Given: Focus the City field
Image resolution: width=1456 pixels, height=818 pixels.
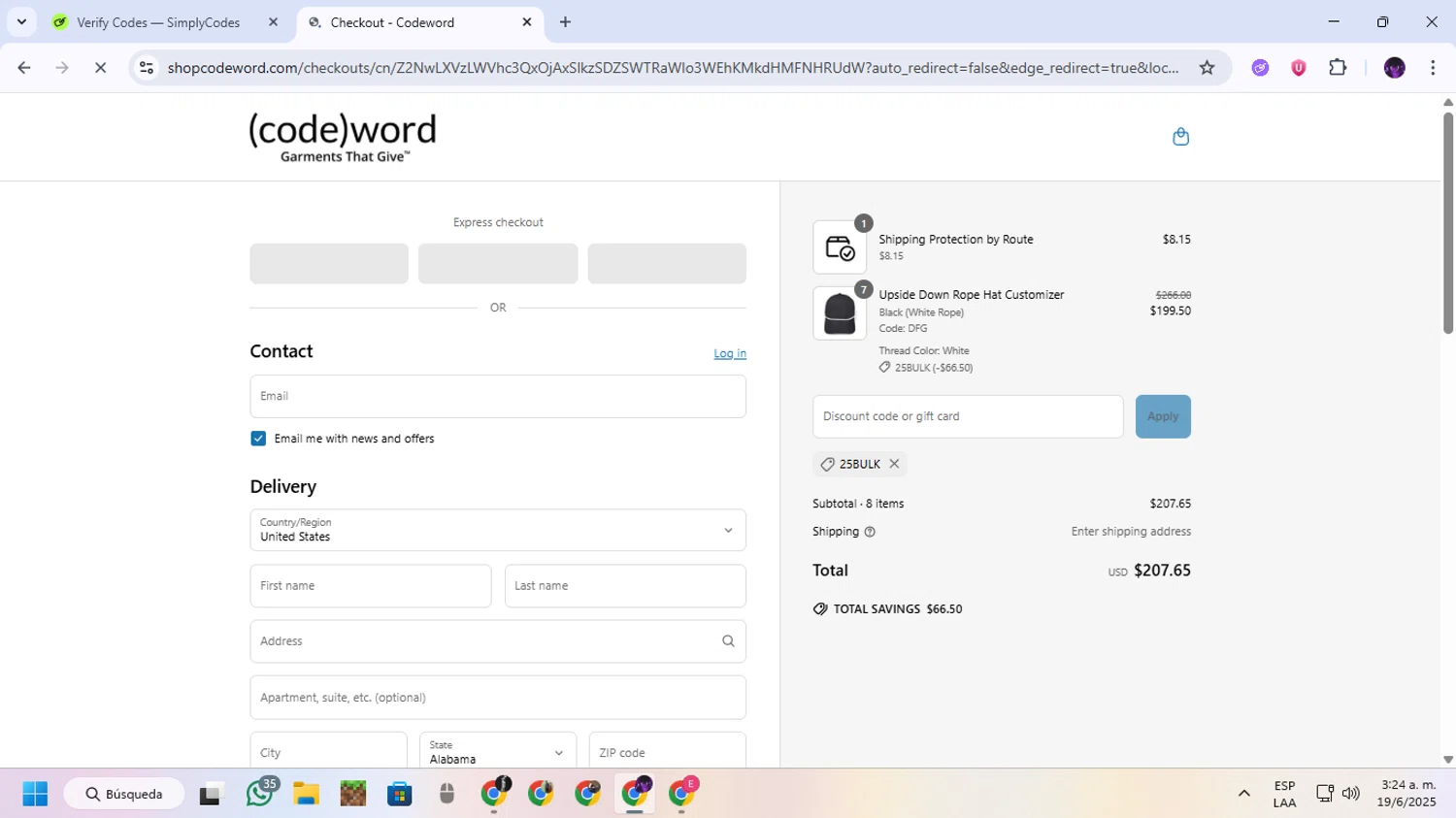Looking at the screenshot, I should tap(328, 752).
